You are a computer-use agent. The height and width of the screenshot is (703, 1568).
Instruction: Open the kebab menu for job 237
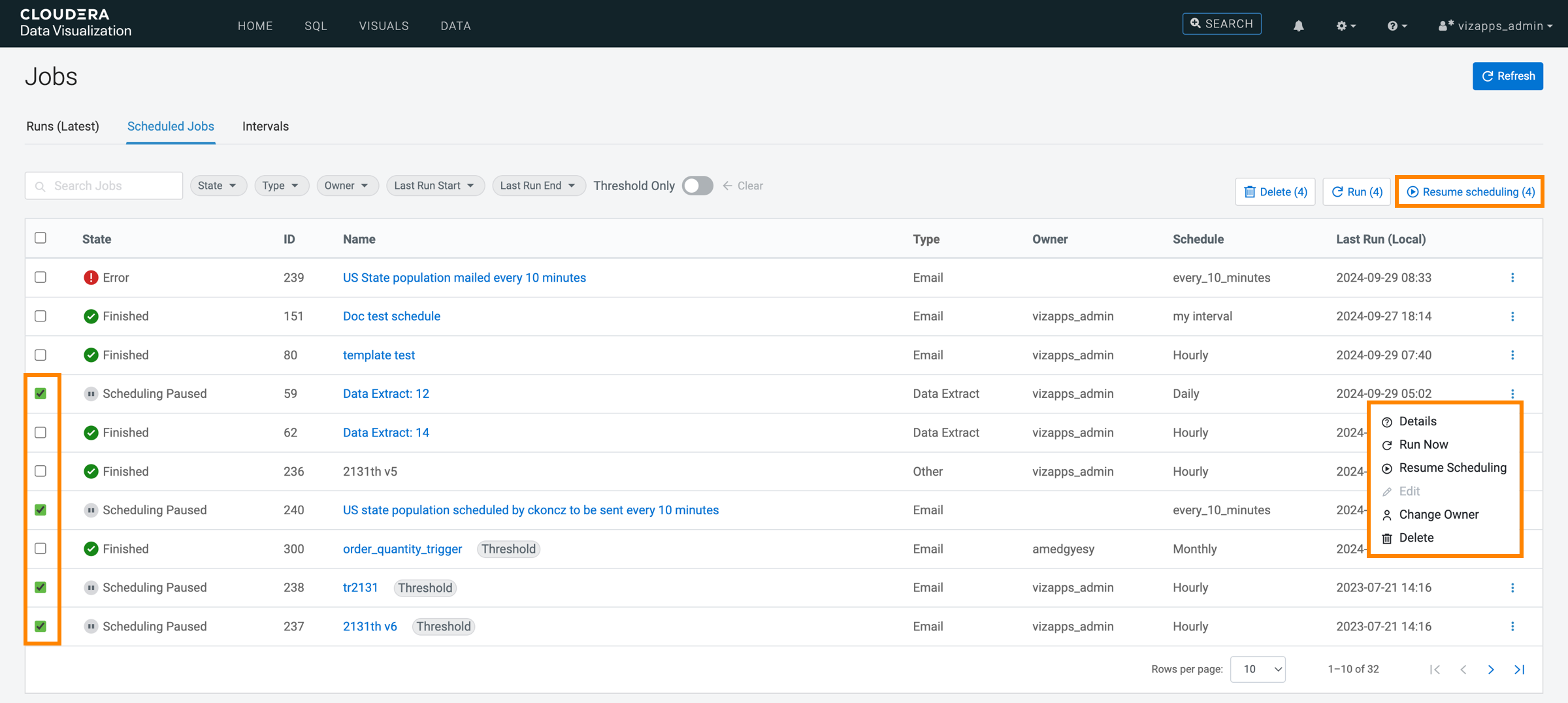point(1512,627)
